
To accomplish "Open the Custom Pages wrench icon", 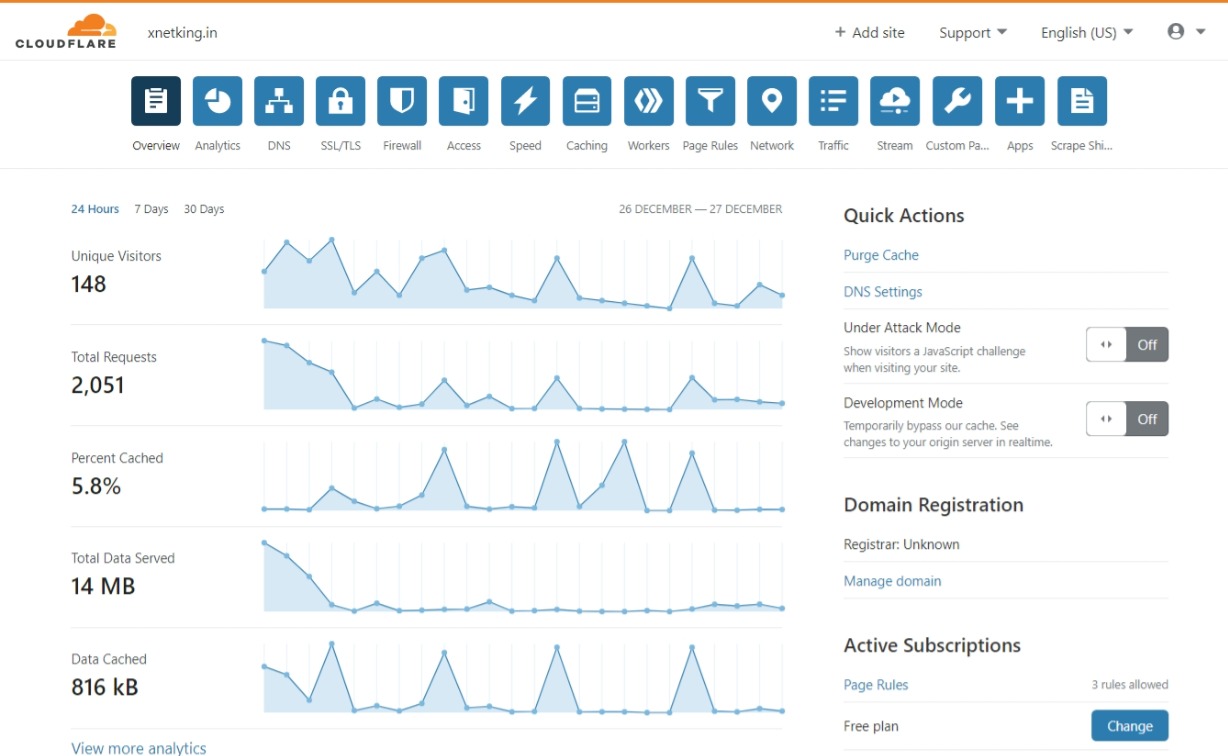I will click(957, 101).
